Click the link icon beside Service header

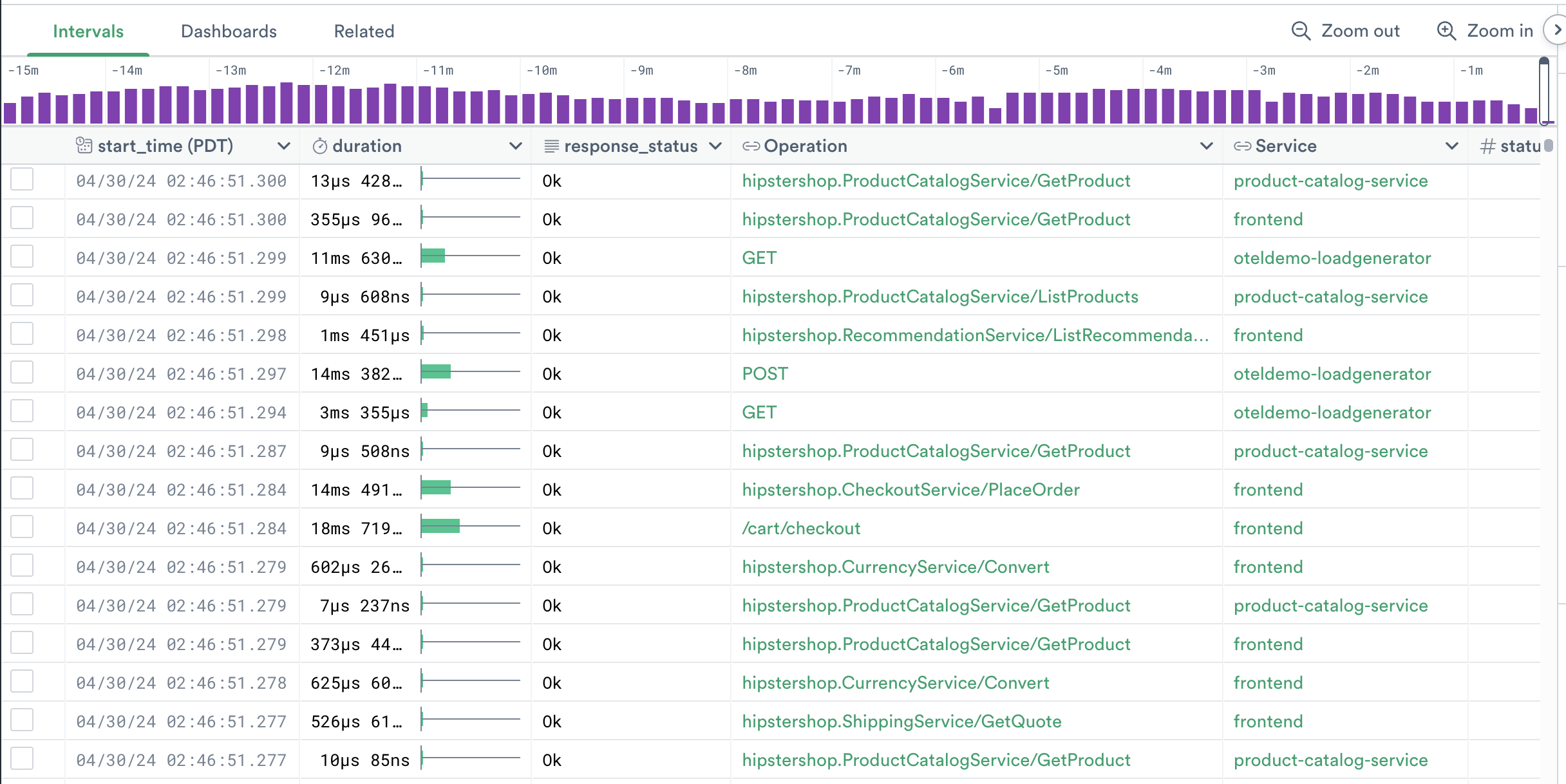[1242, 146]
